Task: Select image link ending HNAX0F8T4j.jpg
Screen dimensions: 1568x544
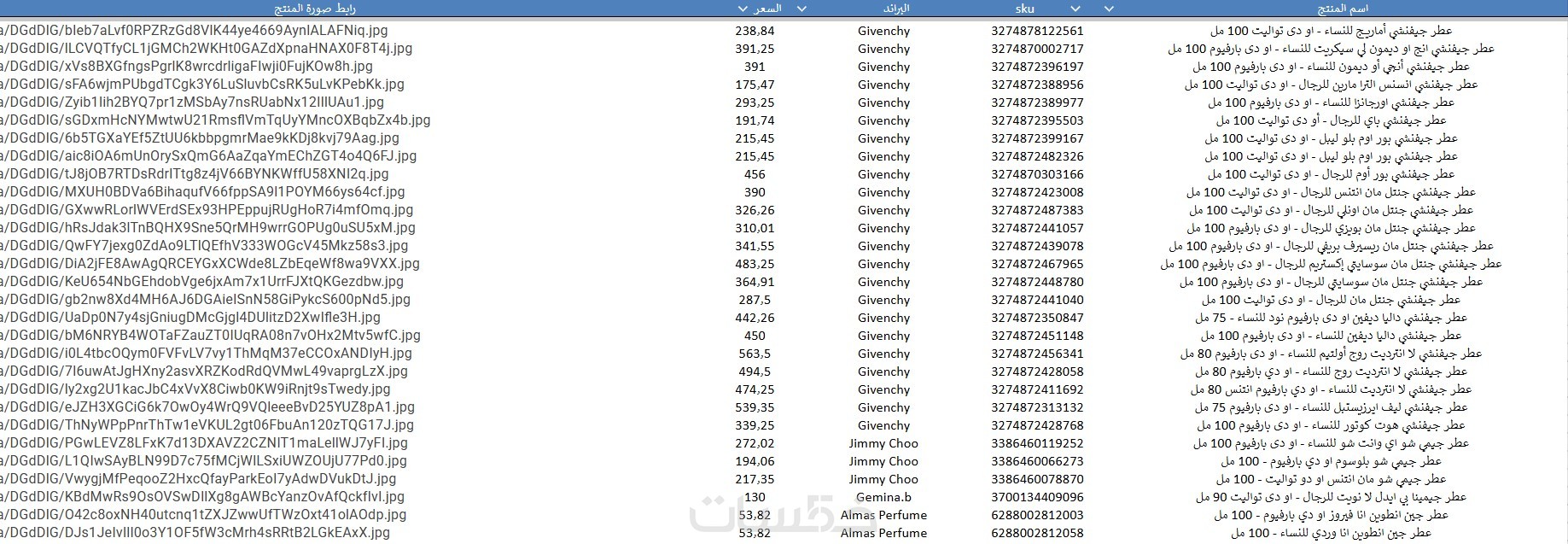Action: coord(207,49)
